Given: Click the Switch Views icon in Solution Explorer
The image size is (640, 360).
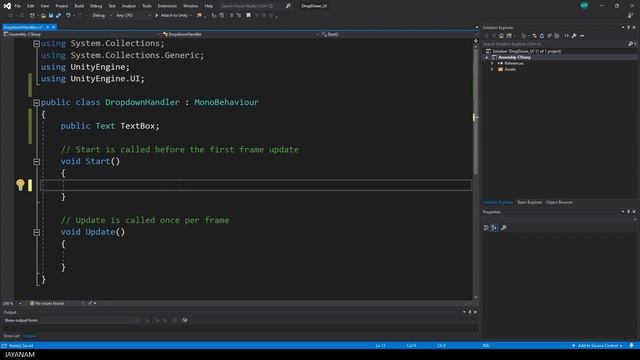Looking at the screenshot, I should [509, 36].
